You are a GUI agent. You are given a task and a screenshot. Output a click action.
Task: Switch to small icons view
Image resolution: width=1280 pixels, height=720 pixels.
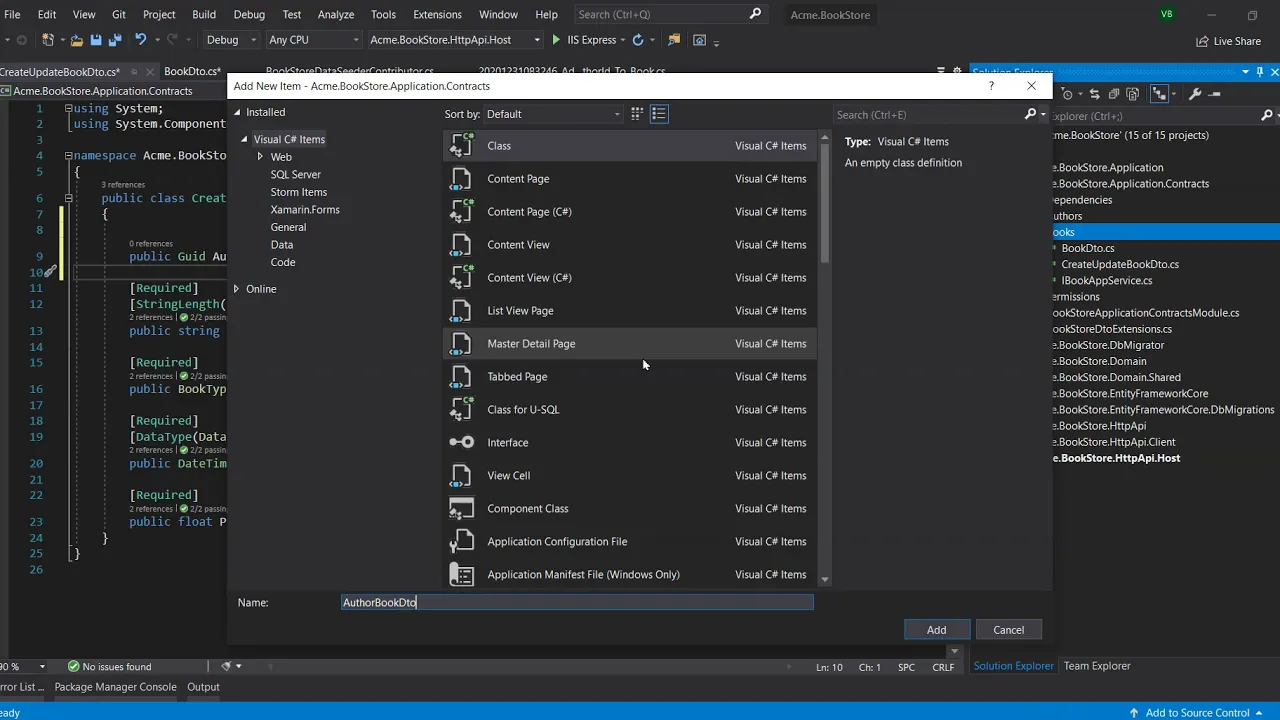(x=636, y=114)
